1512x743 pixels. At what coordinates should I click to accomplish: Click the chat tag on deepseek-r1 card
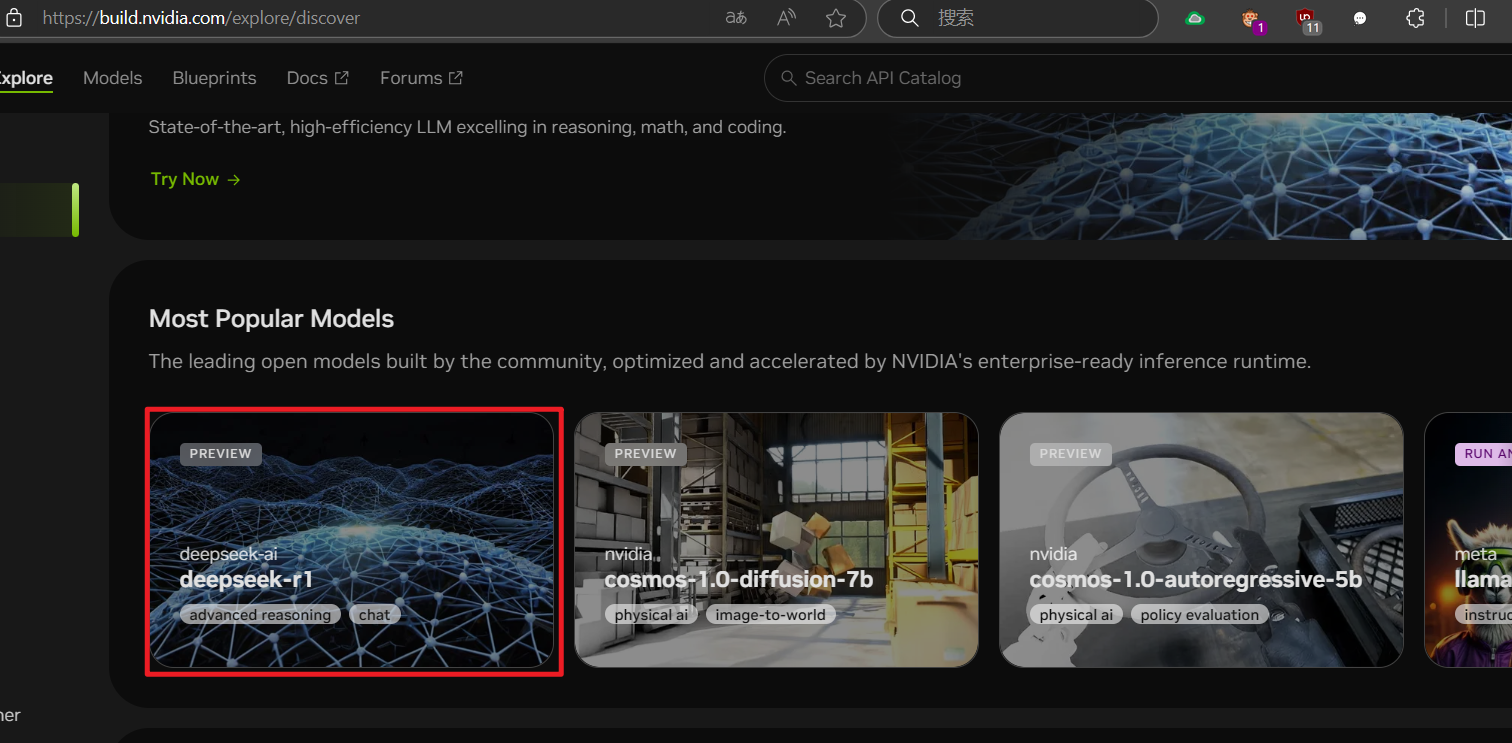(x=375, y=615)
